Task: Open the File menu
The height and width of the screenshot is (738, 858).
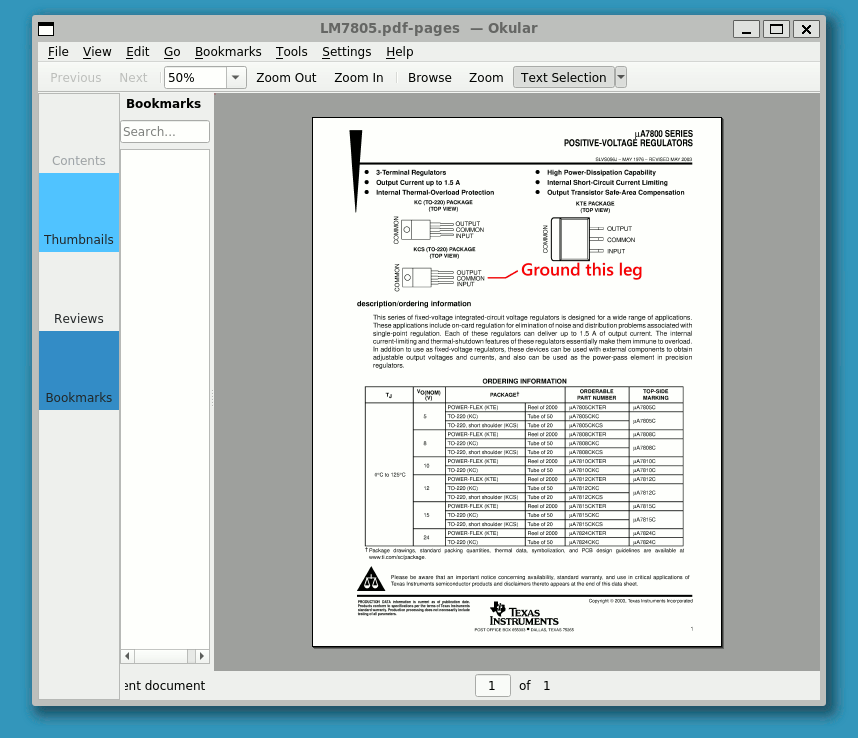Action: tap(58, 52)
